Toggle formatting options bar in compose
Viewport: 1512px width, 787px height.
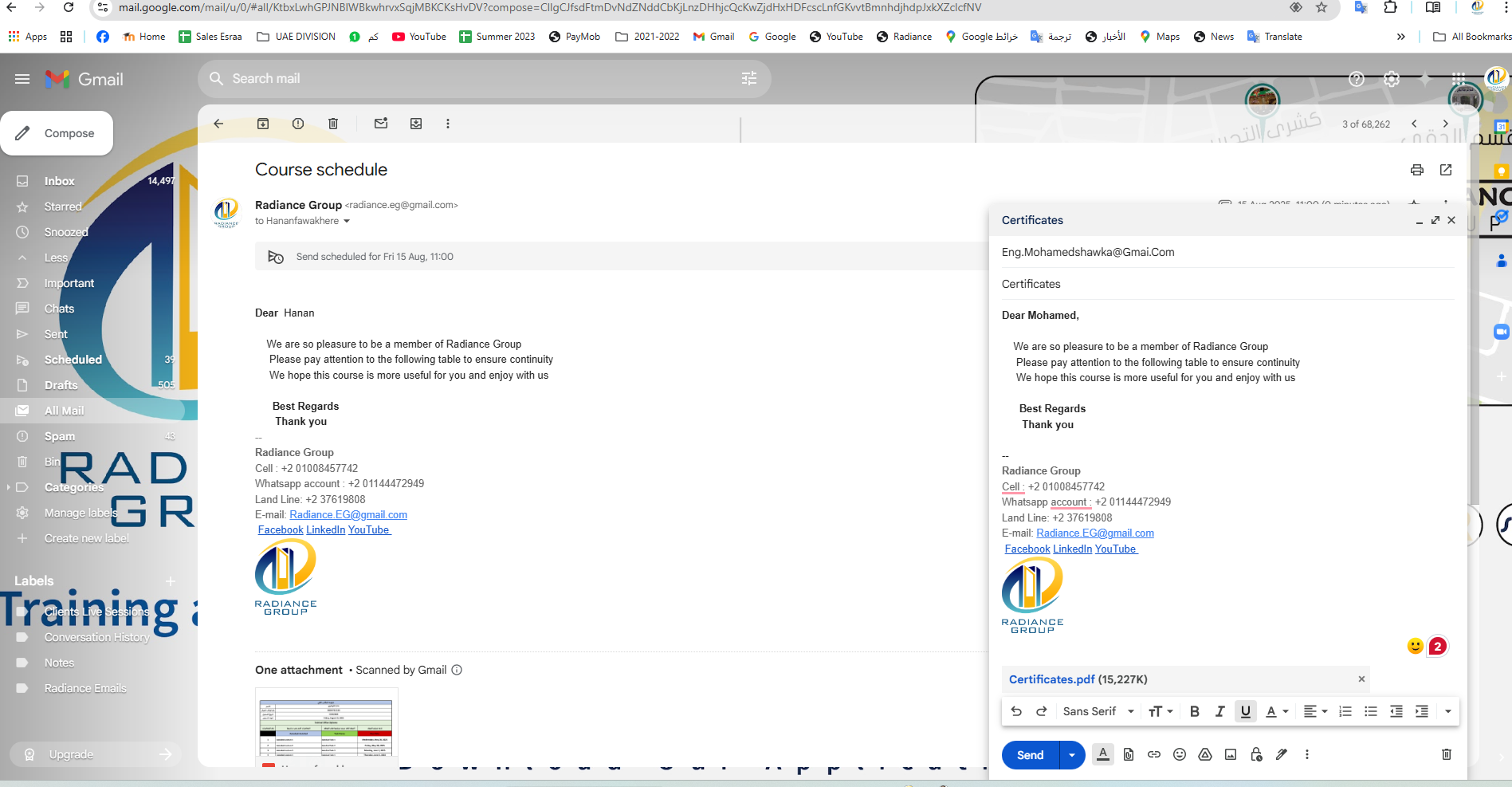[x=1103, y=754]
